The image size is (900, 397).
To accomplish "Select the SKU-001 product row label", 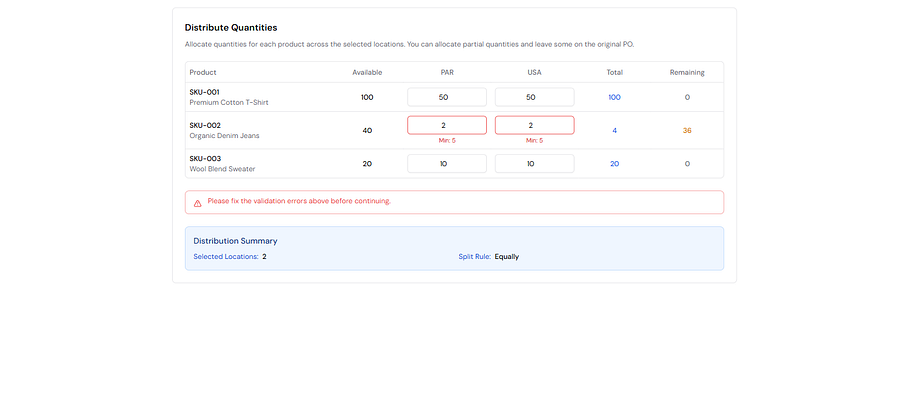I will click(x=204, y=92).
